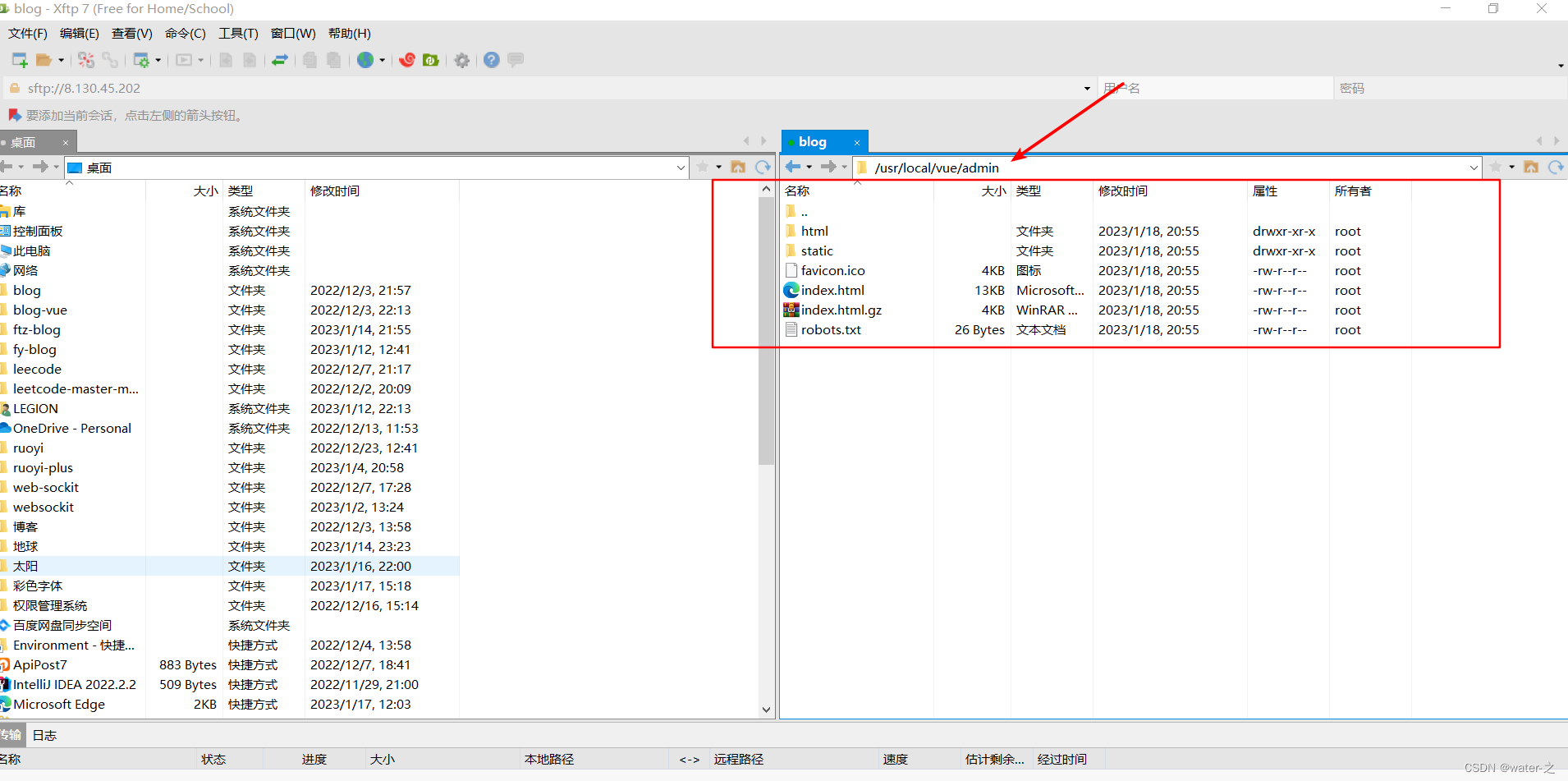
Task: Open Help via blue question icon
Action: point(492,60)
